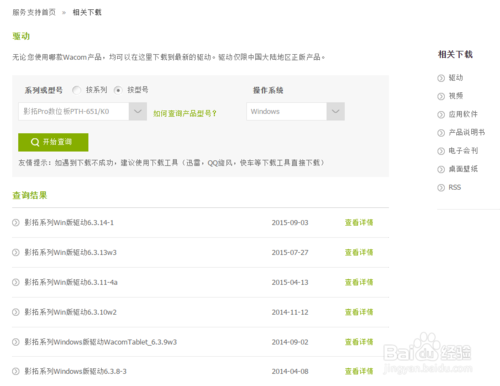Click the magnifier icon on the 开始查询 button
This screenshot has width=500, height=386.
[x=35, y=142]
